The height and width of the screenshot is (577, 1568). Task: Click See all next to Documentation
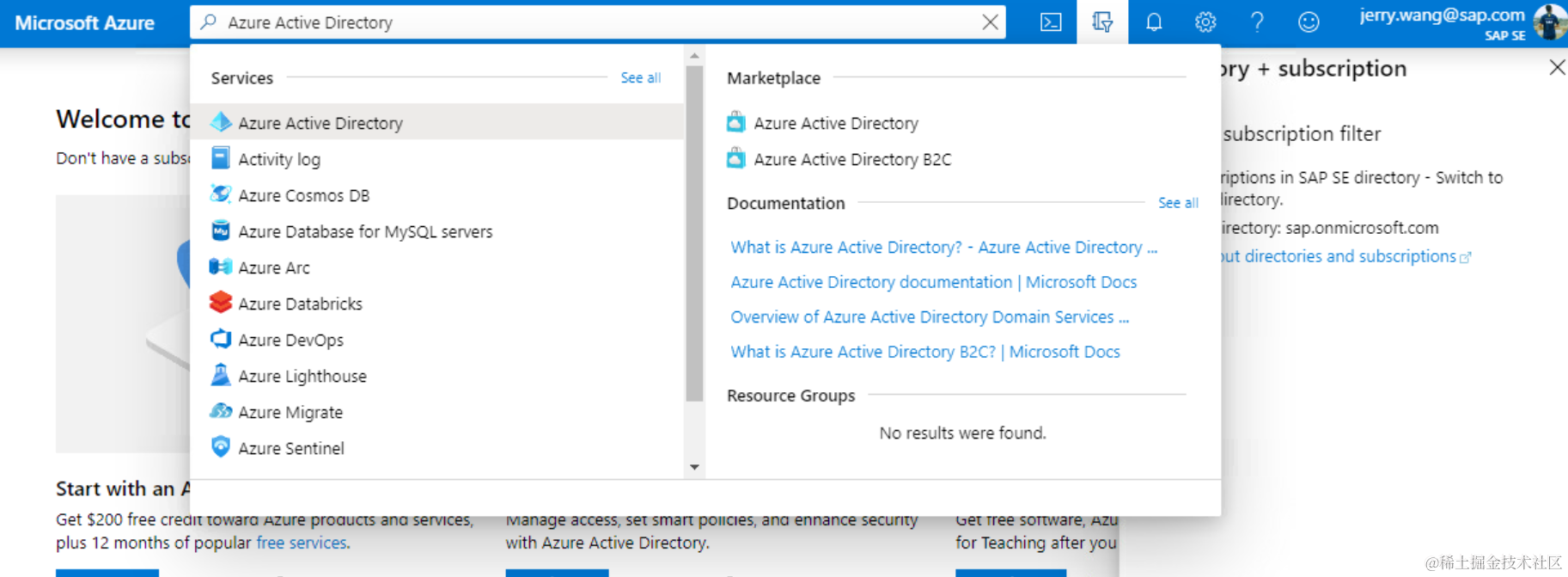point(1177,203)
